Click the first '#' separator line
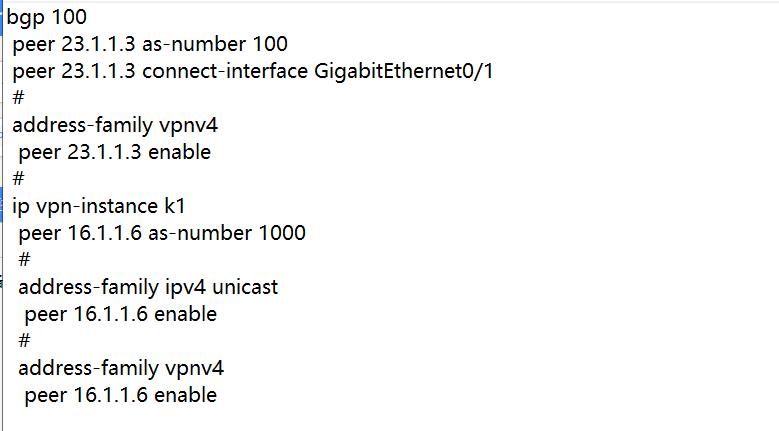Viewport: 779px width, 431px height. [18, 98]
